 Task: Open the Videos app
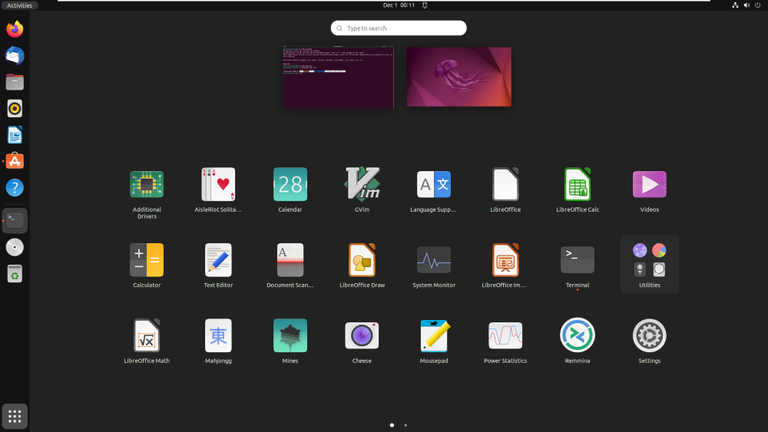[x=649, y=185]
